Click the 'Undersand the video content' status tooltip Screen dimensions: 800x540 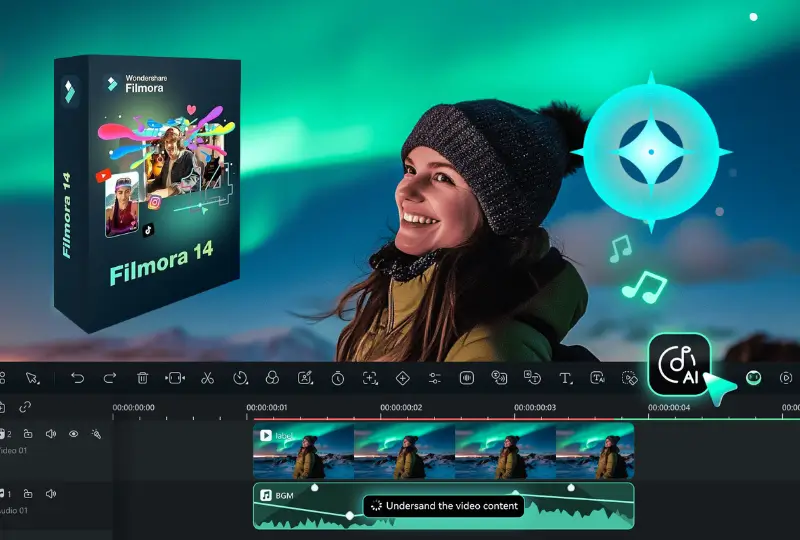[443, 506]
